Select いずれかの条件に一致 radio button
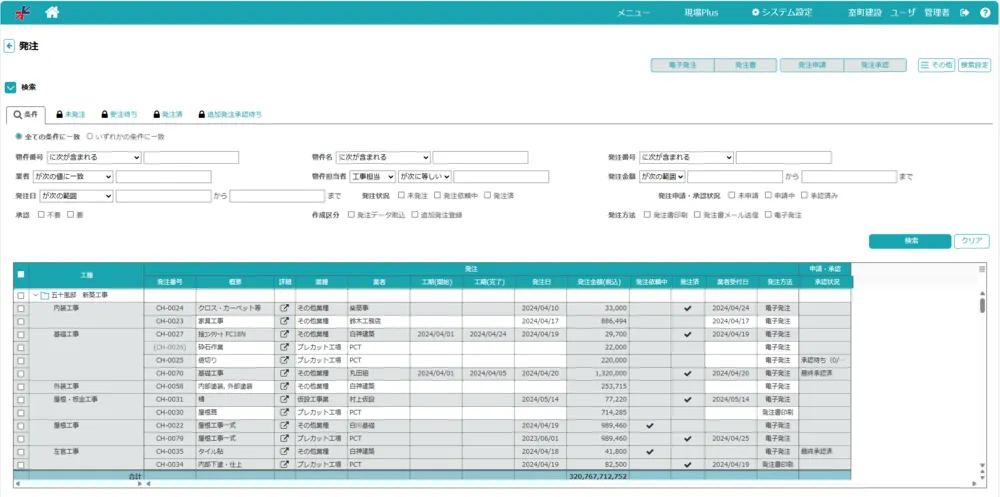Screen dimensions: 1000x497 click(x=90, y=136)
